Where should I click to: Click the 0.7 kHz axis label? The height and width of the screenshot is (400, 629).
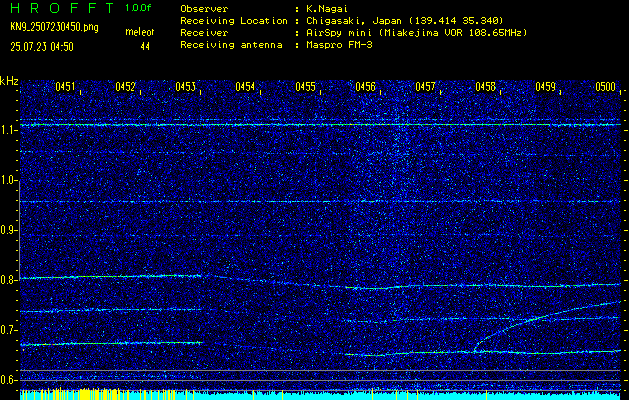click(8, 330)
